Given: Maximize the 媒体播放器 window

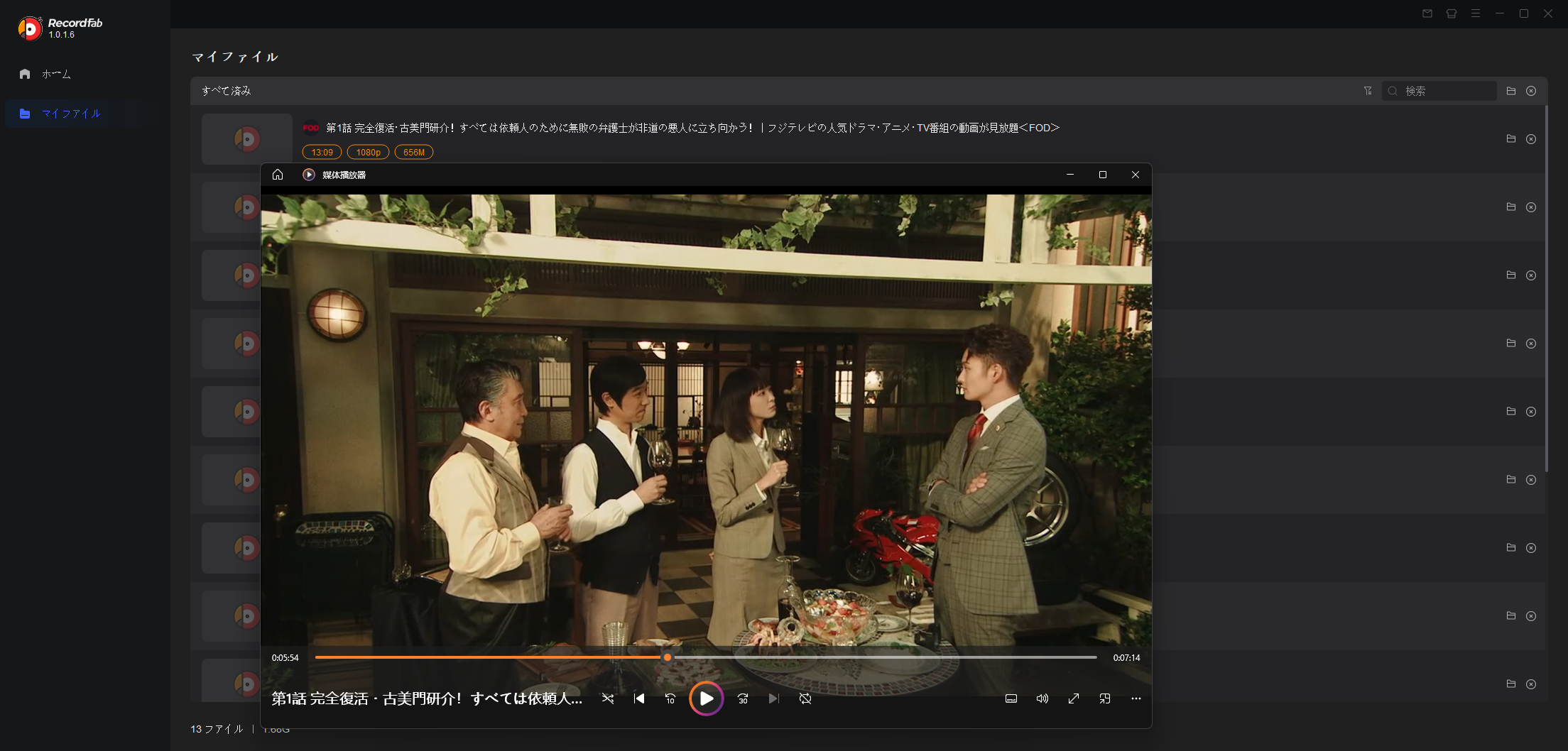Looking at the screenshot, I should click(1103, 175).
